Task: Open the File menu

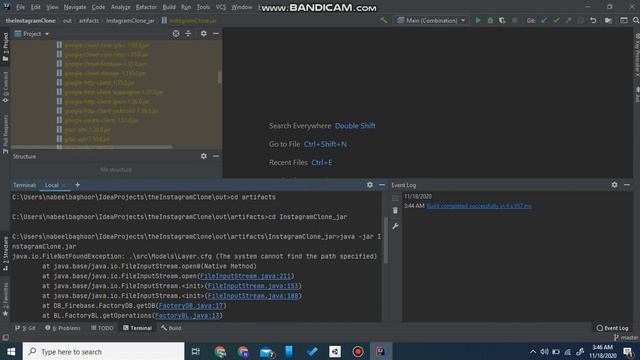Action: tap(20, 7)
